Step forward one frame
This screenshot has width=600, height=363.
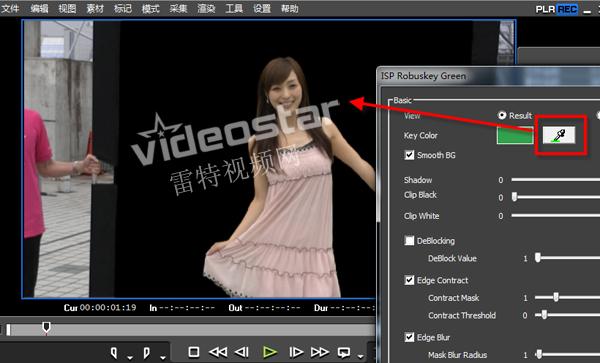(296, 352)
